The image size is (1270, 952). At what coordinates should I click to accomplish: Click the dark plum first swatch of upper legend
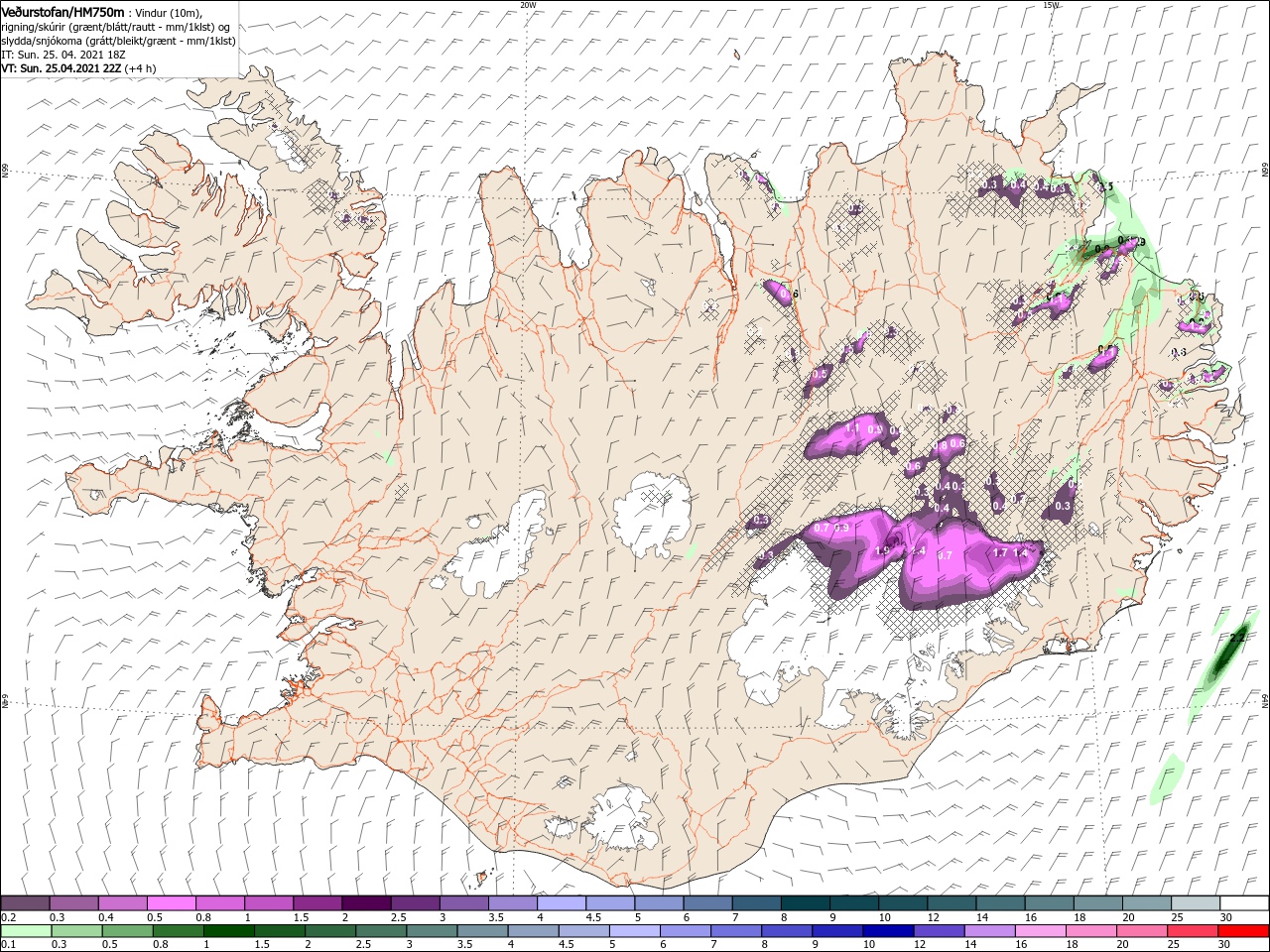(x=25, y=903)
